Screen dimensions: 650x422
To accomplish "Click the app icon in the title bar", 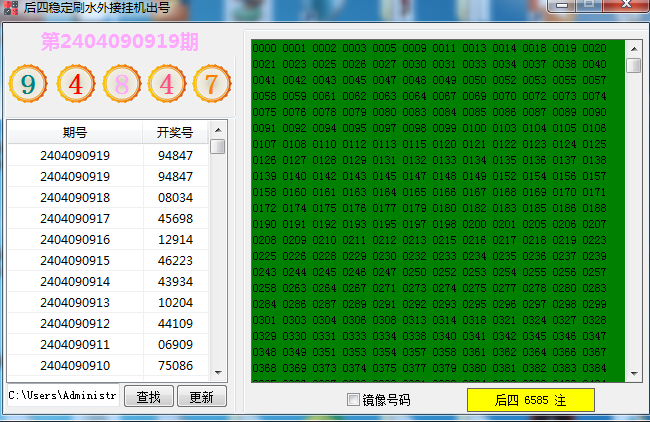I will pos(11,8).
